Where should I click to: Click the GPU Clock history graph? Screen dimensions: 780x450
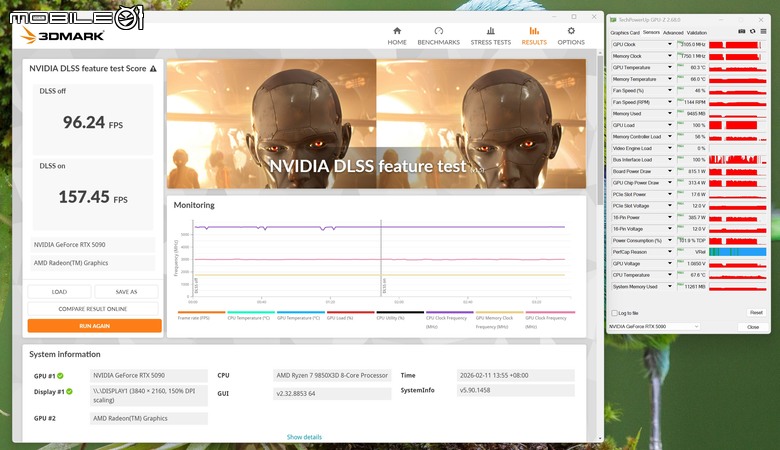[737, 45]
